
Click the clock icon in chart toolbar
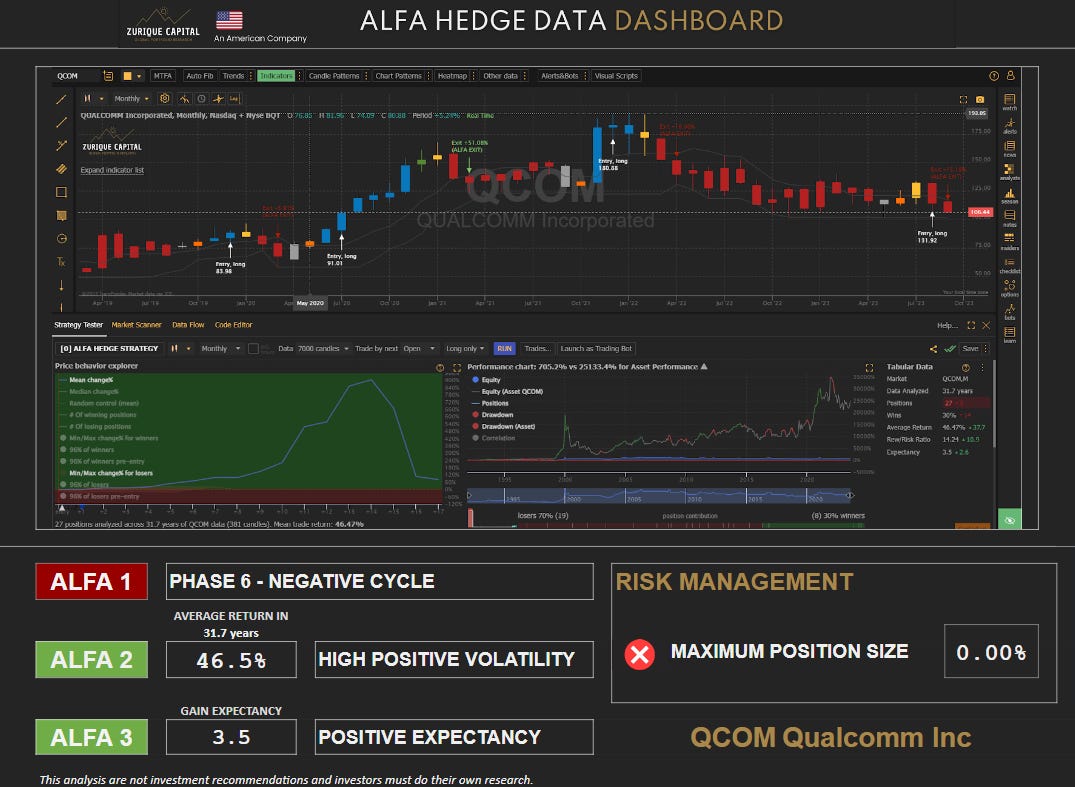(202, 99)
